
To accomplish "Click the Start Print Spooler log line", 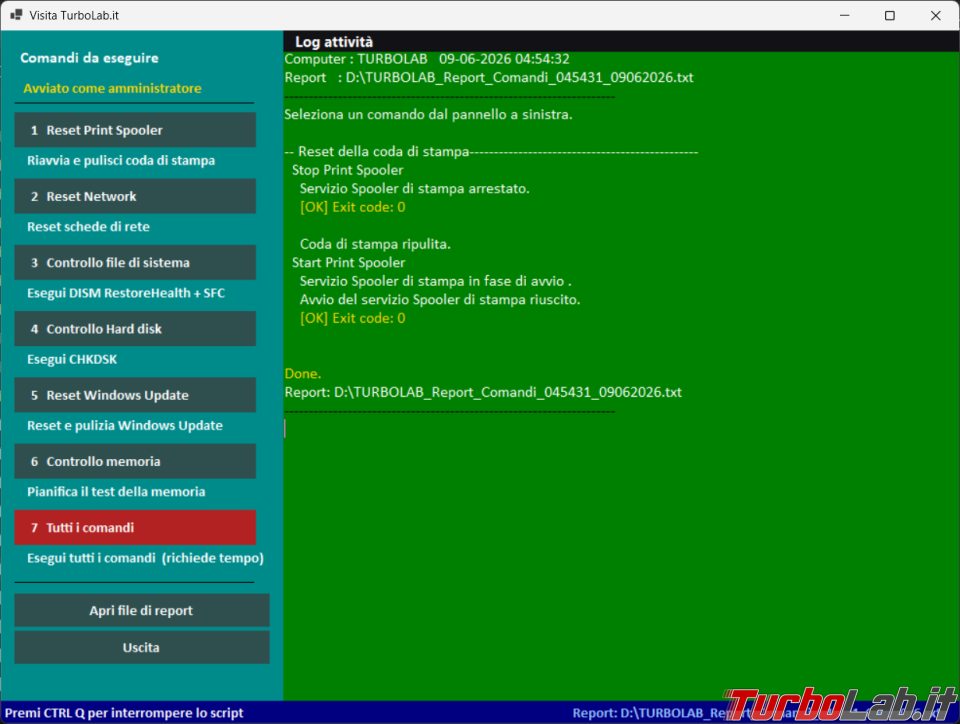I will [348, 263].
